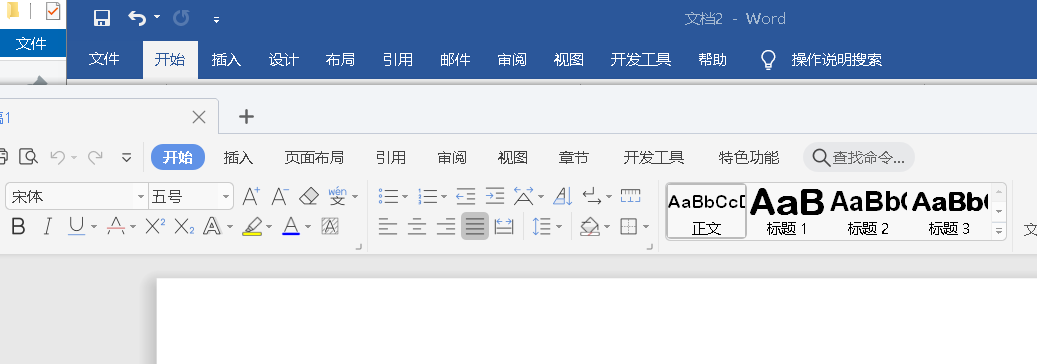This screenshot has height=364, width=1037.
Task: Toggle bold formatting
Action: pos(19,227)
